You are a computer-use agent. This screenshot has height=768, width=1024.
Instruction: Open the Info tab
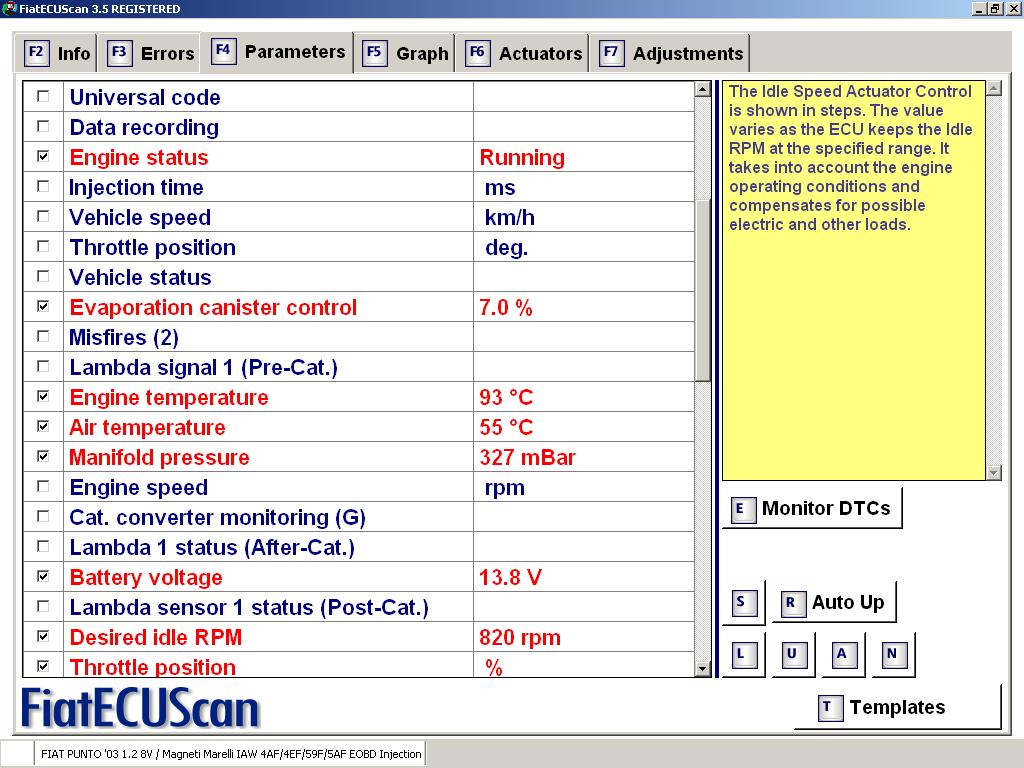coord(56,53)
